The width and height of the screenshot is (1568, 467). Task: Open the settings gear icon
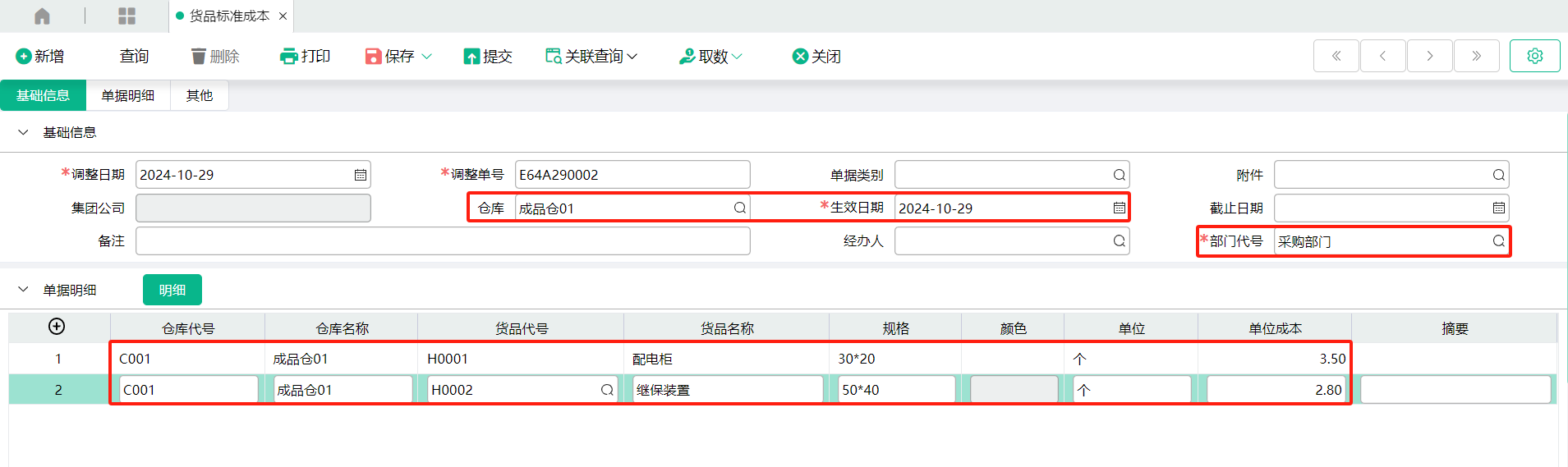pyautogui.click(x=1534, y=56)
